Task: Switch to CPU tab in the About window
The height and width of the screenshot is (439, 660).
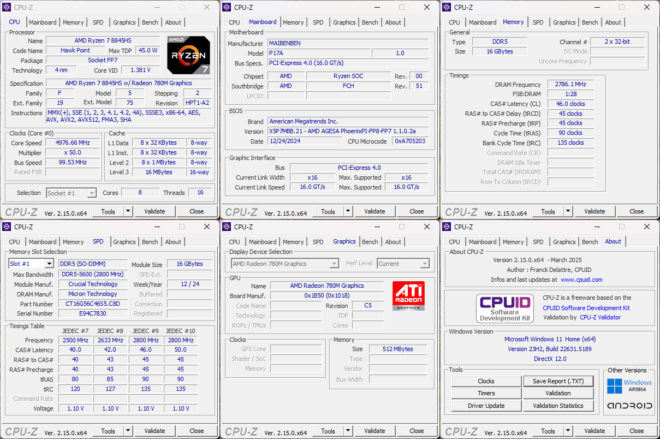Action: pyautogui.click(x=454, y=242)
